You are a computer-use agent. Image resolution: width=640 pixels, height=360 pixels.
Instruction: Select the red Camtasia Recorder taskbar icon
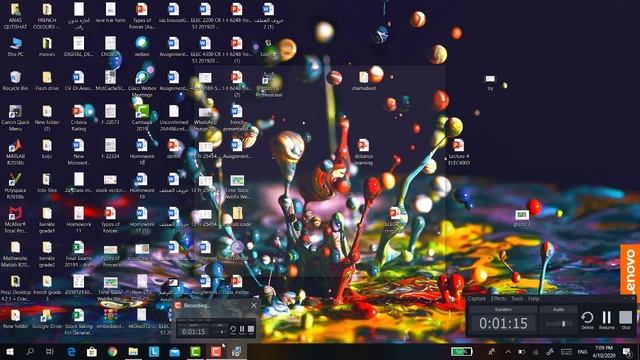pos(216,351)
